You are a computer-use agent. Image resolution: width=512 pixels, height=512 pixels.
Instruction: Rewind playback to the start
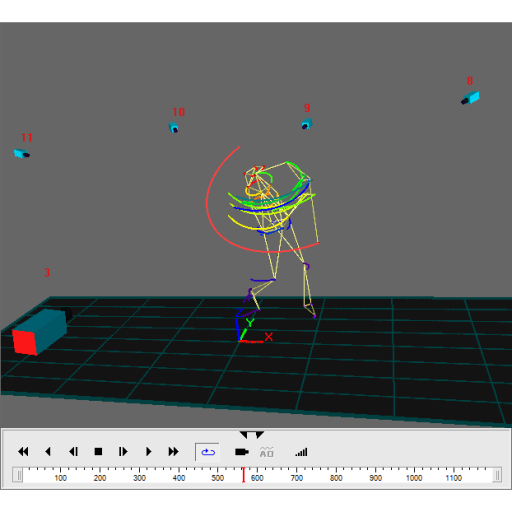(x=23, y=452)
